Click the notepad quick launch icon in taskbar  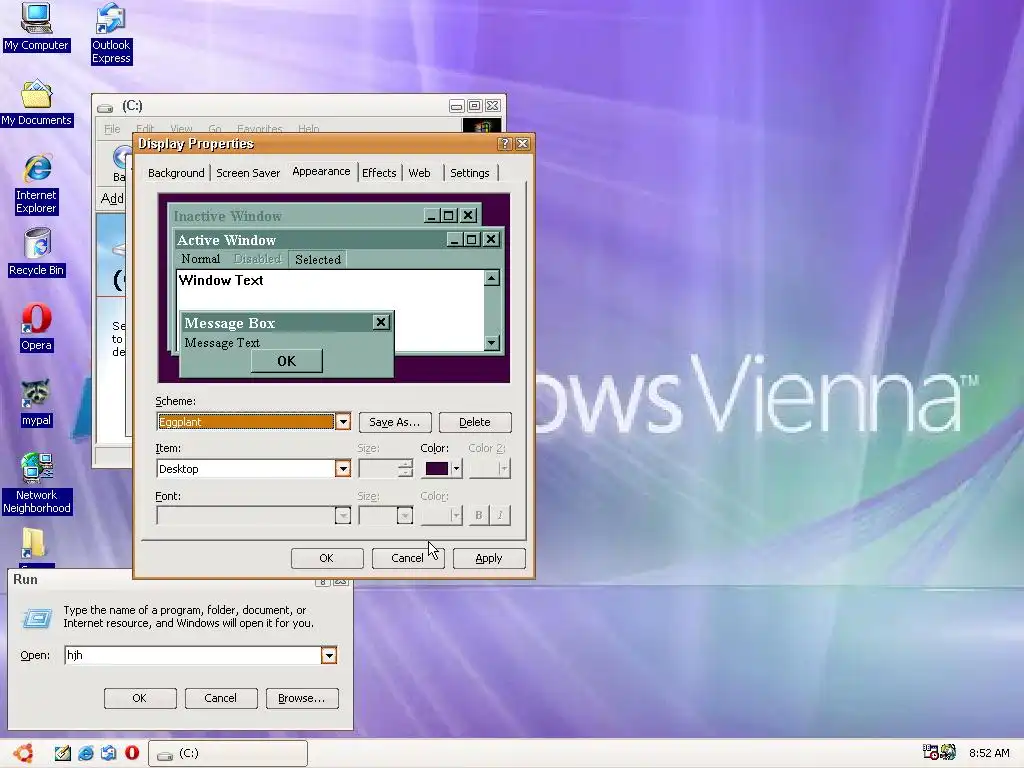click(62, 753)
